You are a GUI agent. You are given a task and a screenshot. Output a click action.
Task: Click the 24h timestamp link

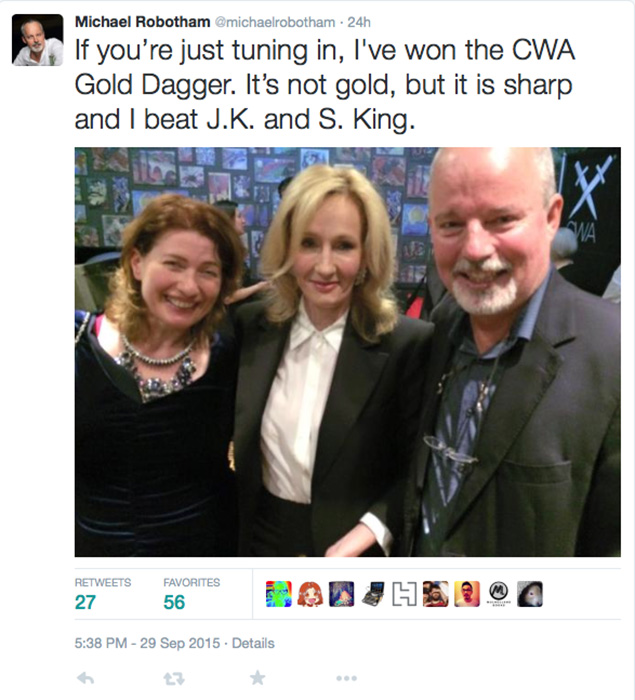pos(359,22)
